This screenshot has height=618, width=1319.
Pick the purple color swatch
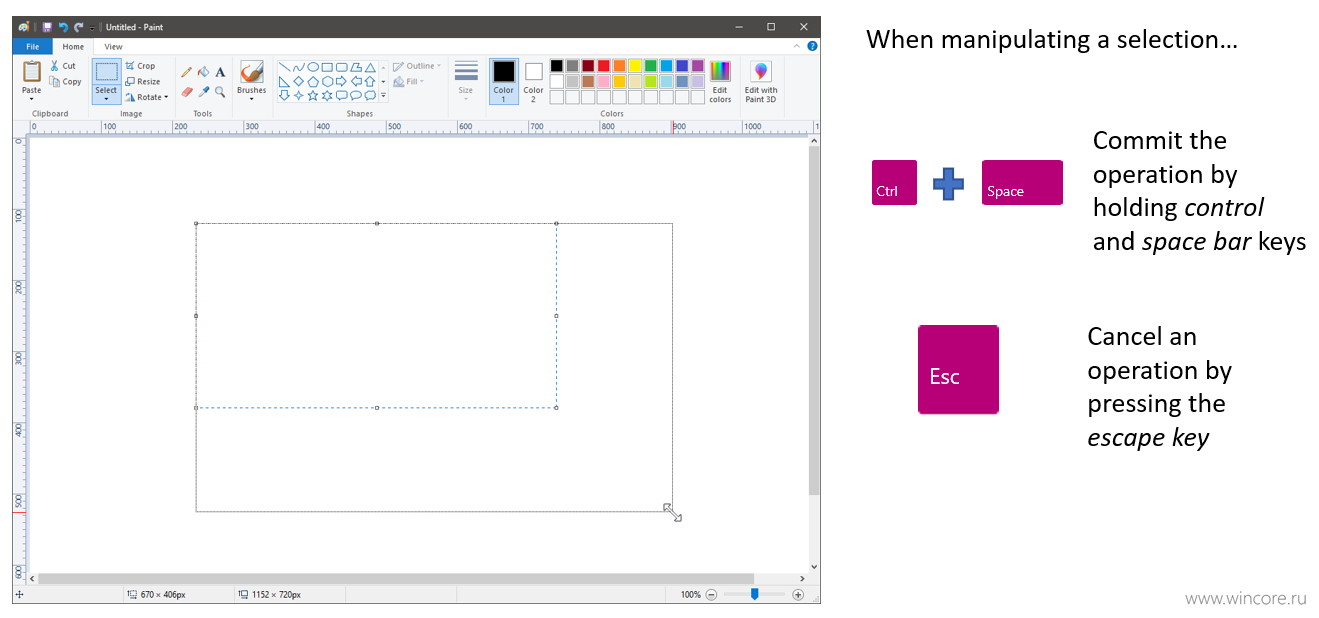click(x=697, y=66)
